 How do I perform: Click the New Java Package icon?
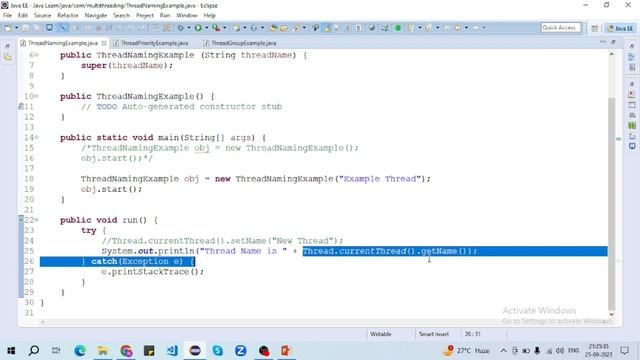click(x=237, y=28)
